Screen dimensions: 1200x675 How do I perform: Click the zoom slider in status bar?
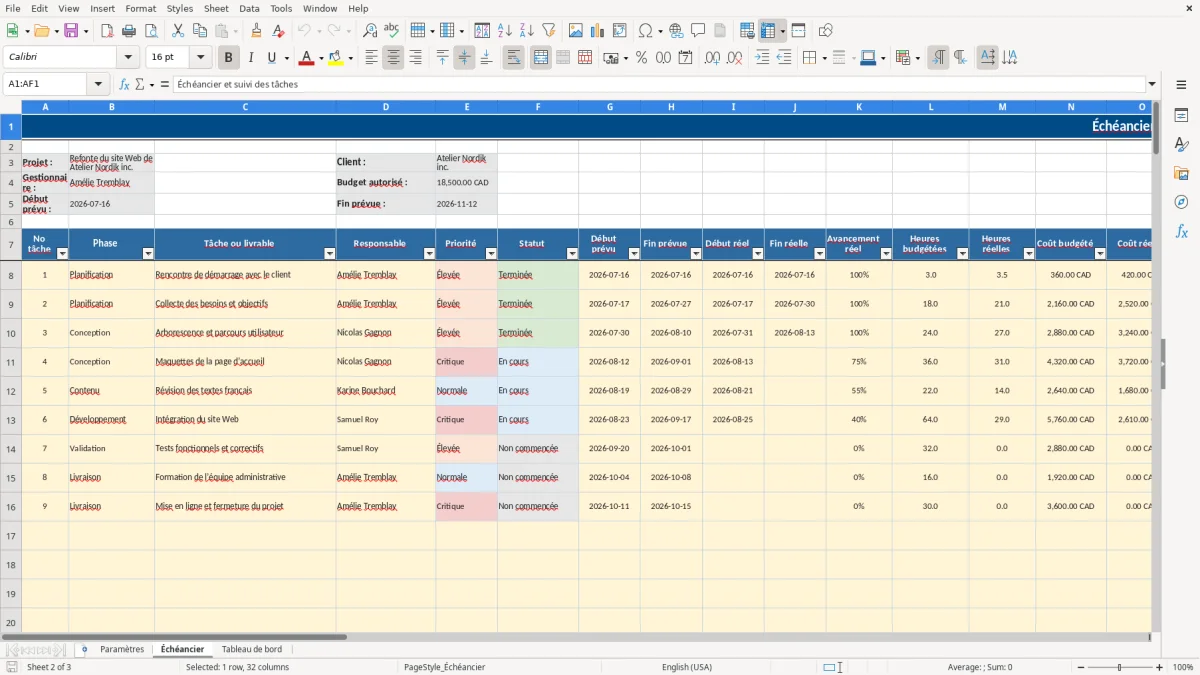click(x=1119, y=667)
